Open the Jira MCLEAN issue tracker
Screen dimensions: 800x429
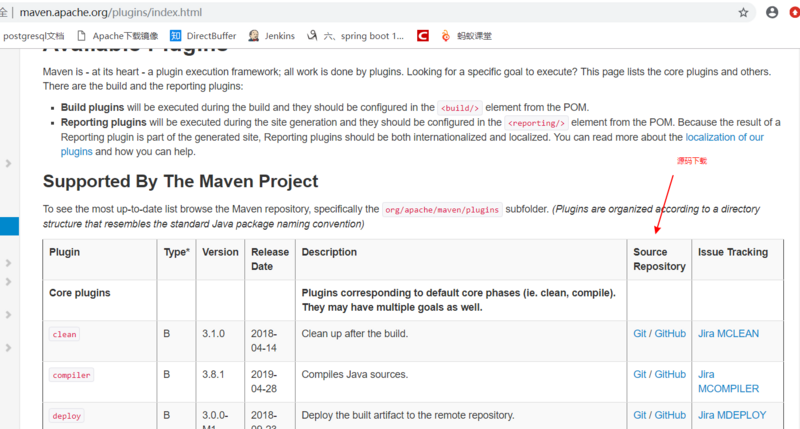(728, 334)
